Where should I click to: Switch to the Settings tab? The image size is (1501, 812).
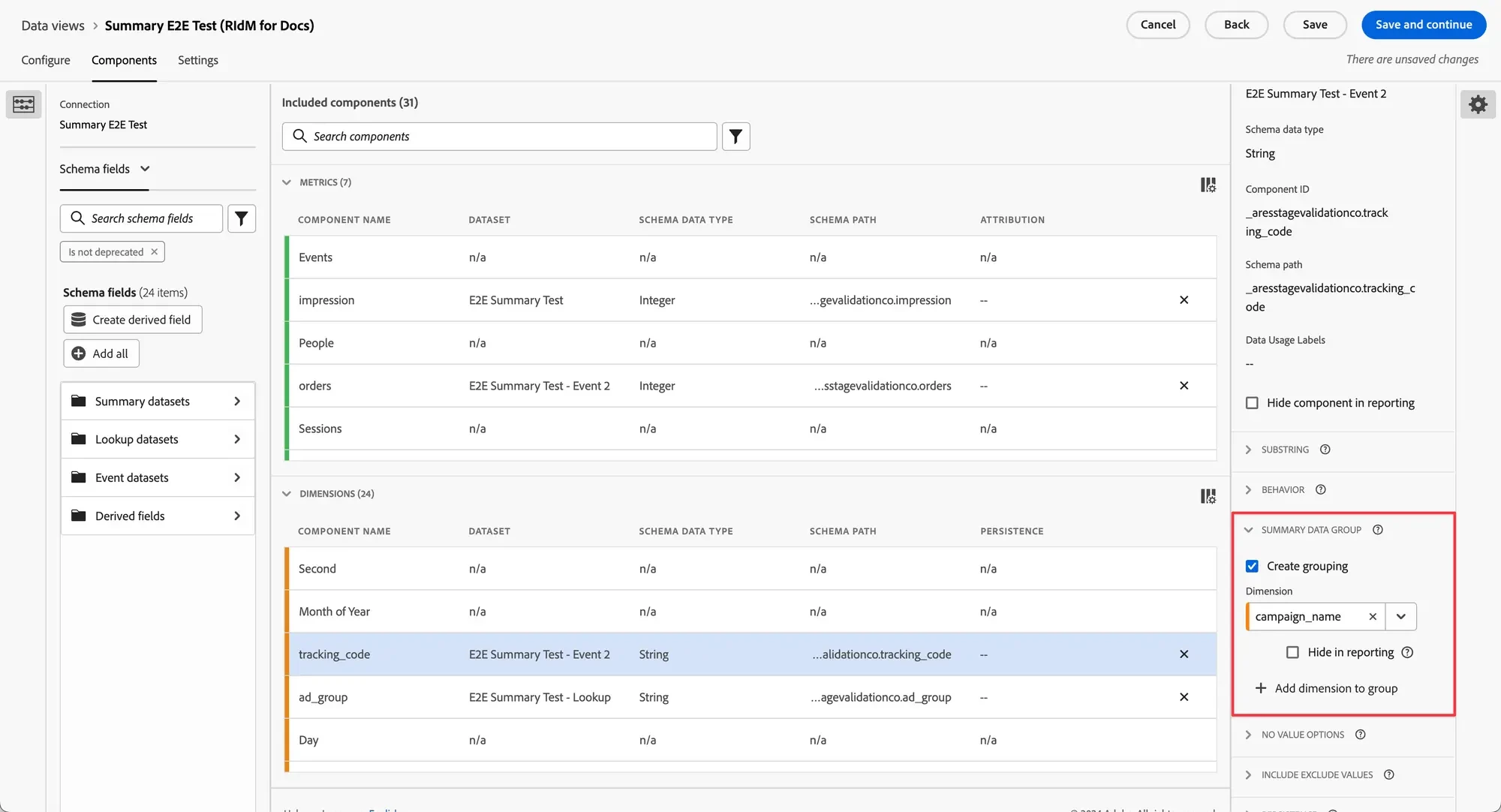(x=198, y=60)
